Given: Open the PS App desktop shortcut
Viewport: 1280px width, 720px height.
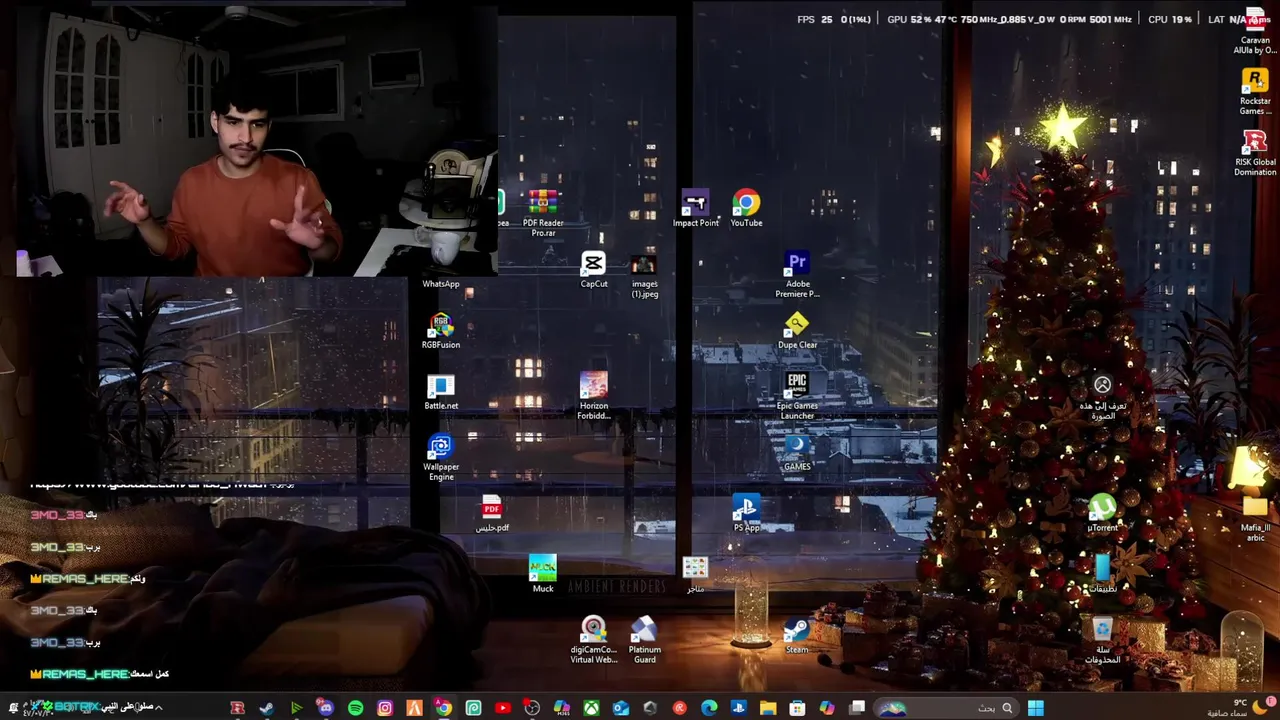Looking at the screenshot, I should tap(746, 514).
